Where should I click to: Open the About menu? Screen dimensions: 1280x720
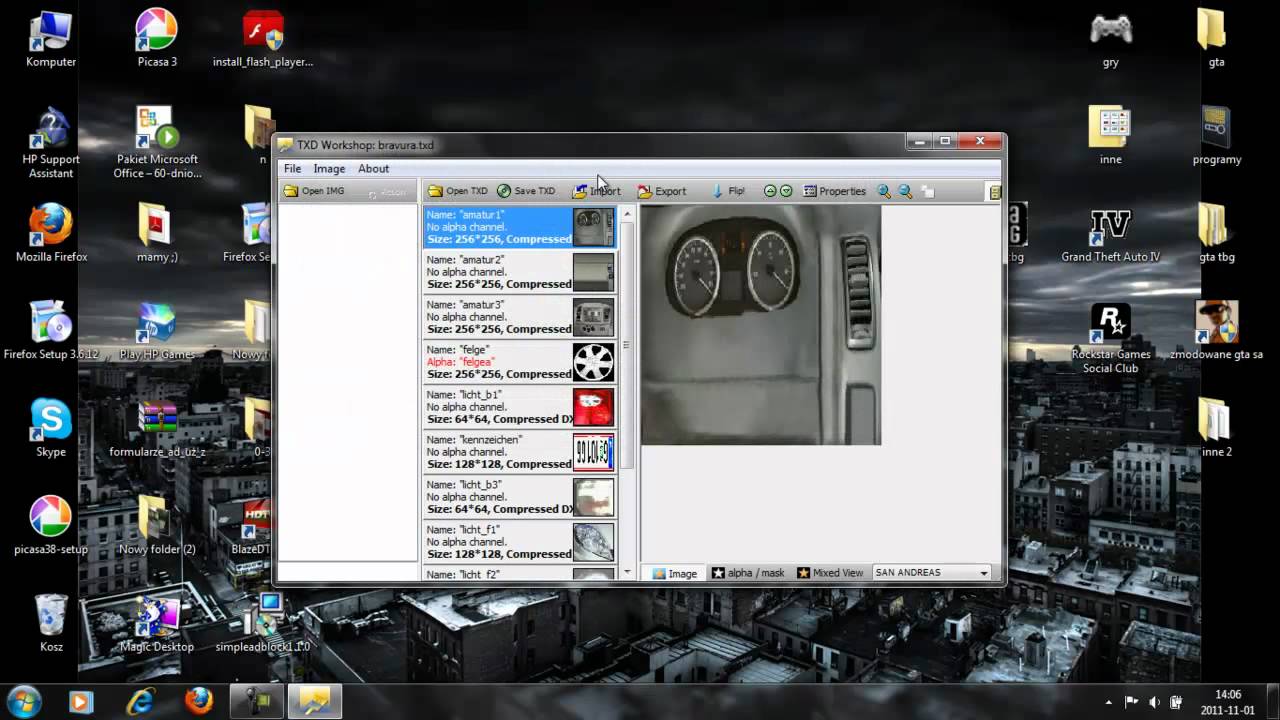point(373,169)
